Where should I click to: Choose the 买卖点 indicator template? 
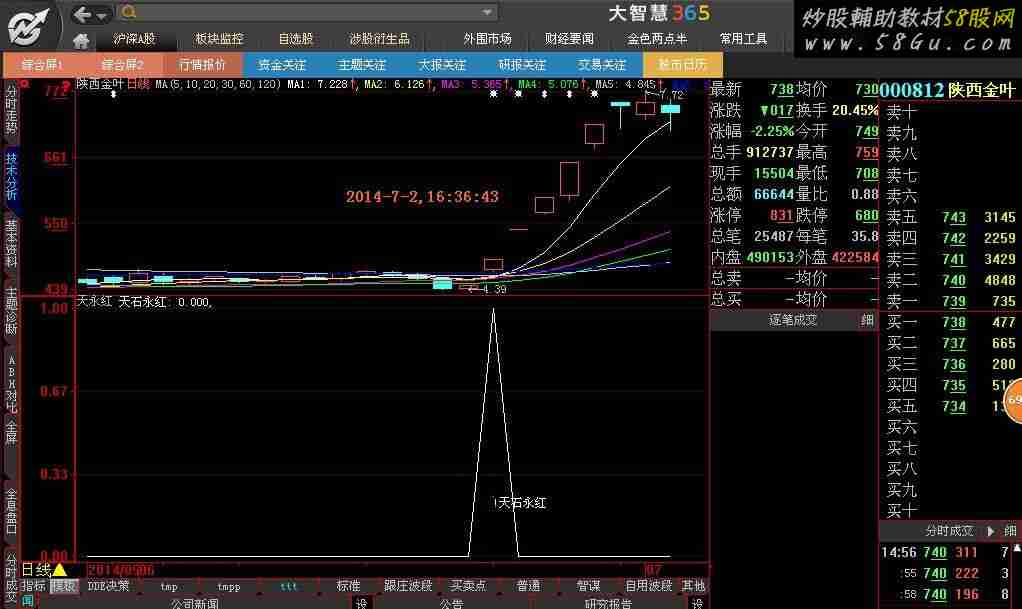tap(468, 586)
